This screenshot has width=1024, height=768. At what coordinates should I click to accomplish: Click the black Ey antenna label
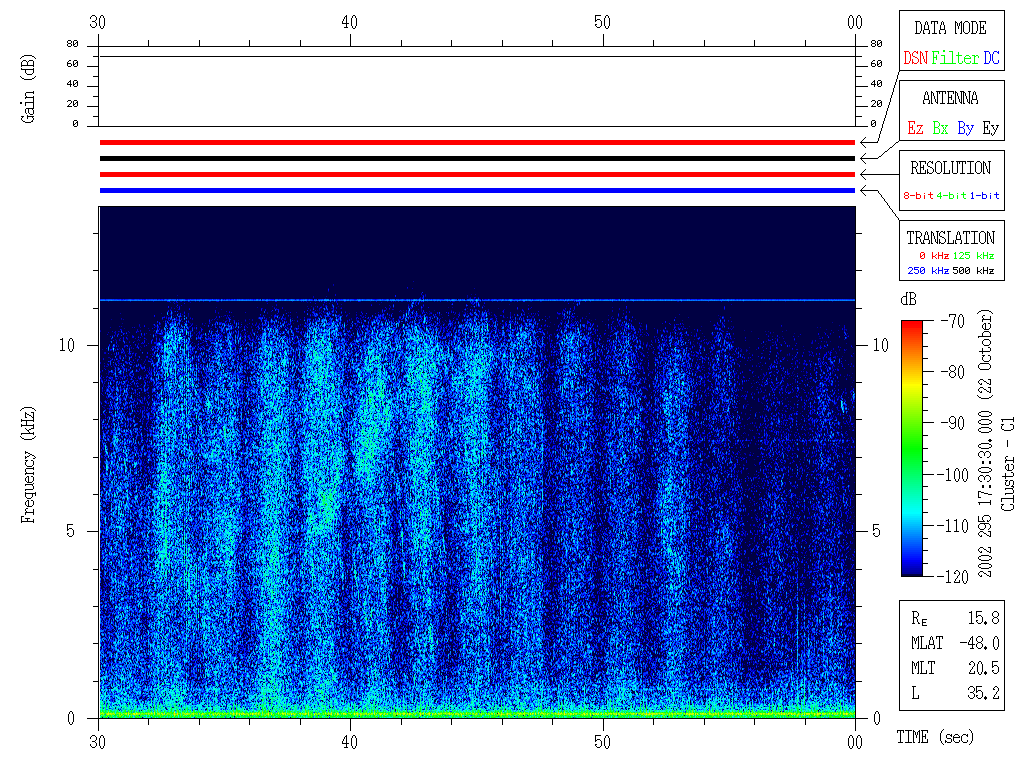990,129
